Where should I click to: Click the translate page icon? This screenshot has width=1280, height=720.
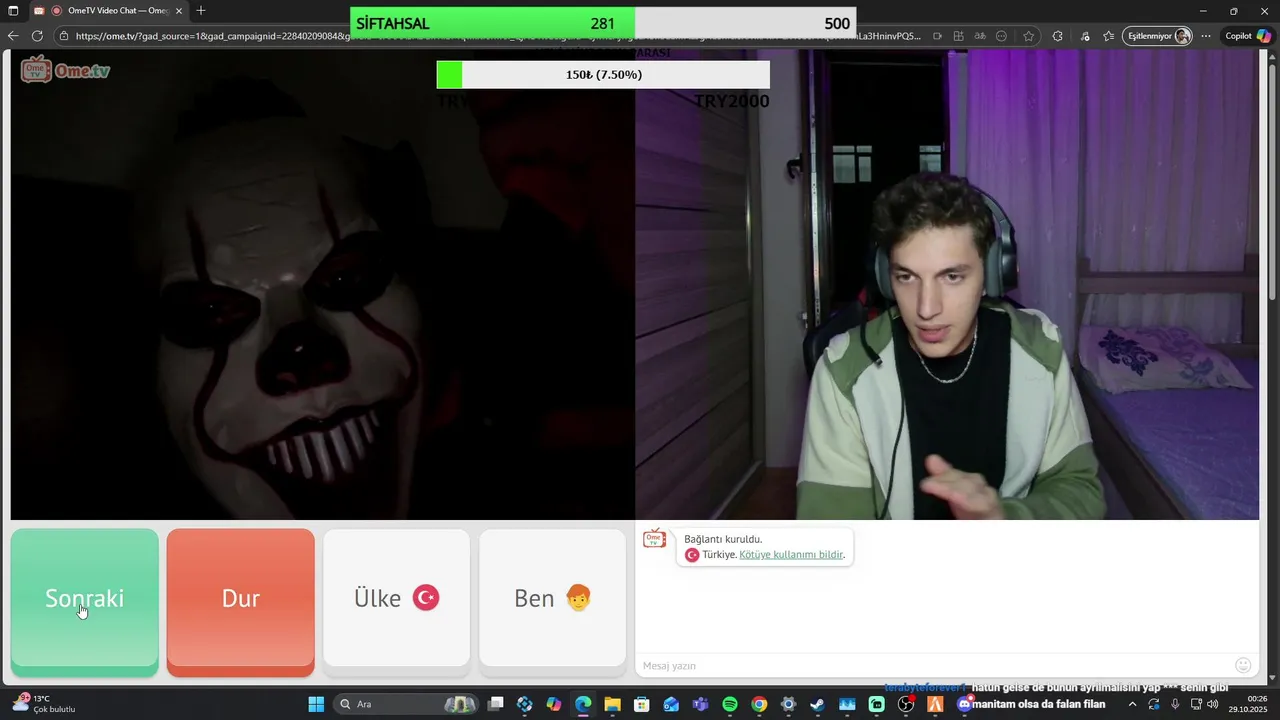(980, 36)
